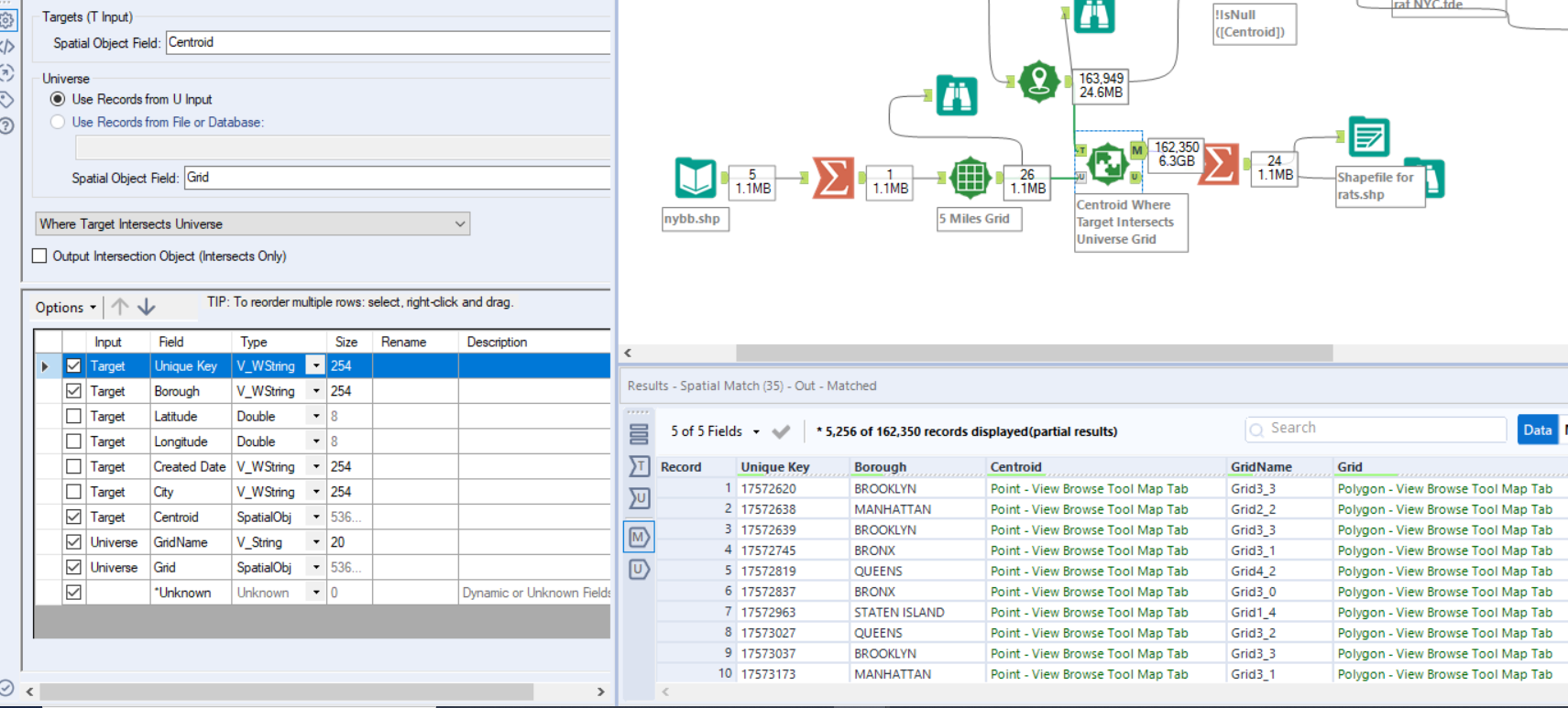Image resolution: width=1568 pixels, height=708 pixels.
Task: Select Use Records from File or Database
Action: [x=58, y=122]
